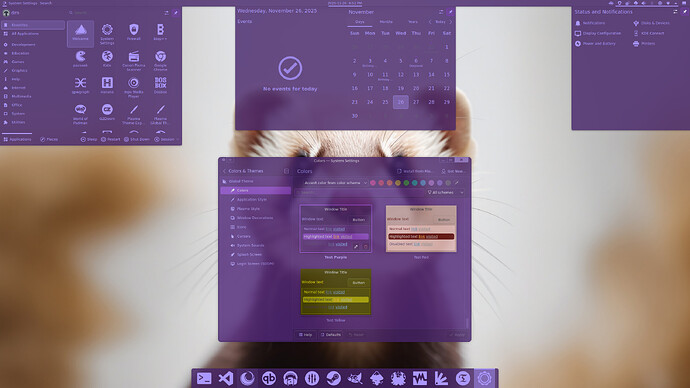
Task: Open Power and Battery status entry
Action: (595, 44)
